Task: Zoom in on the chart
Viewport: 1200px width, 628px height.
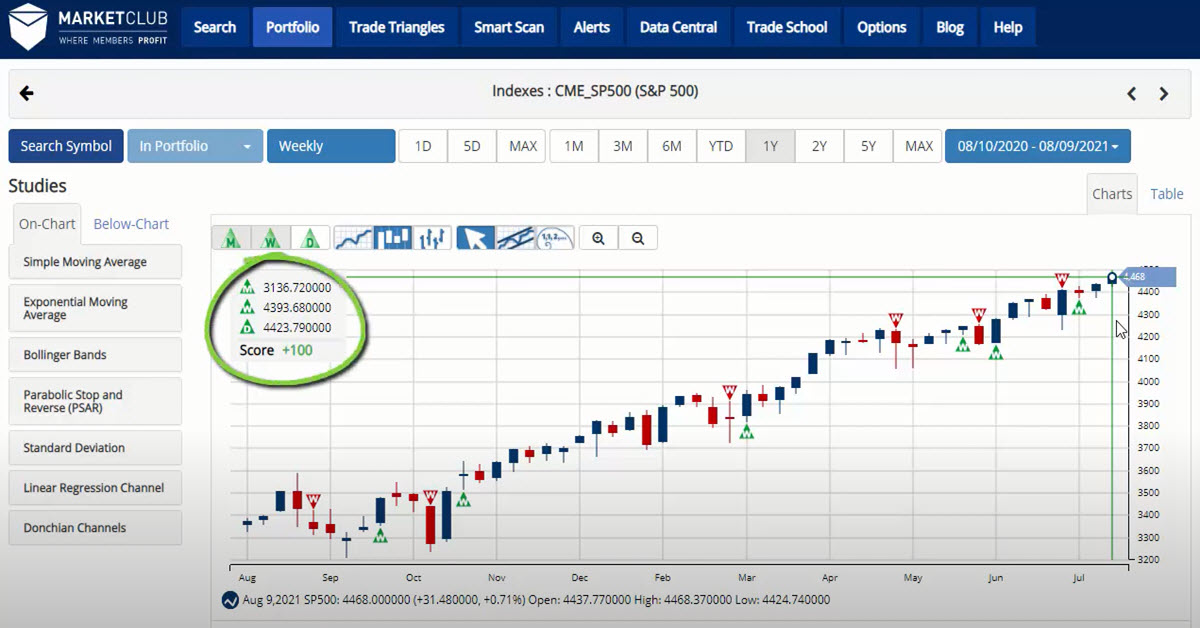Action: 597,237
